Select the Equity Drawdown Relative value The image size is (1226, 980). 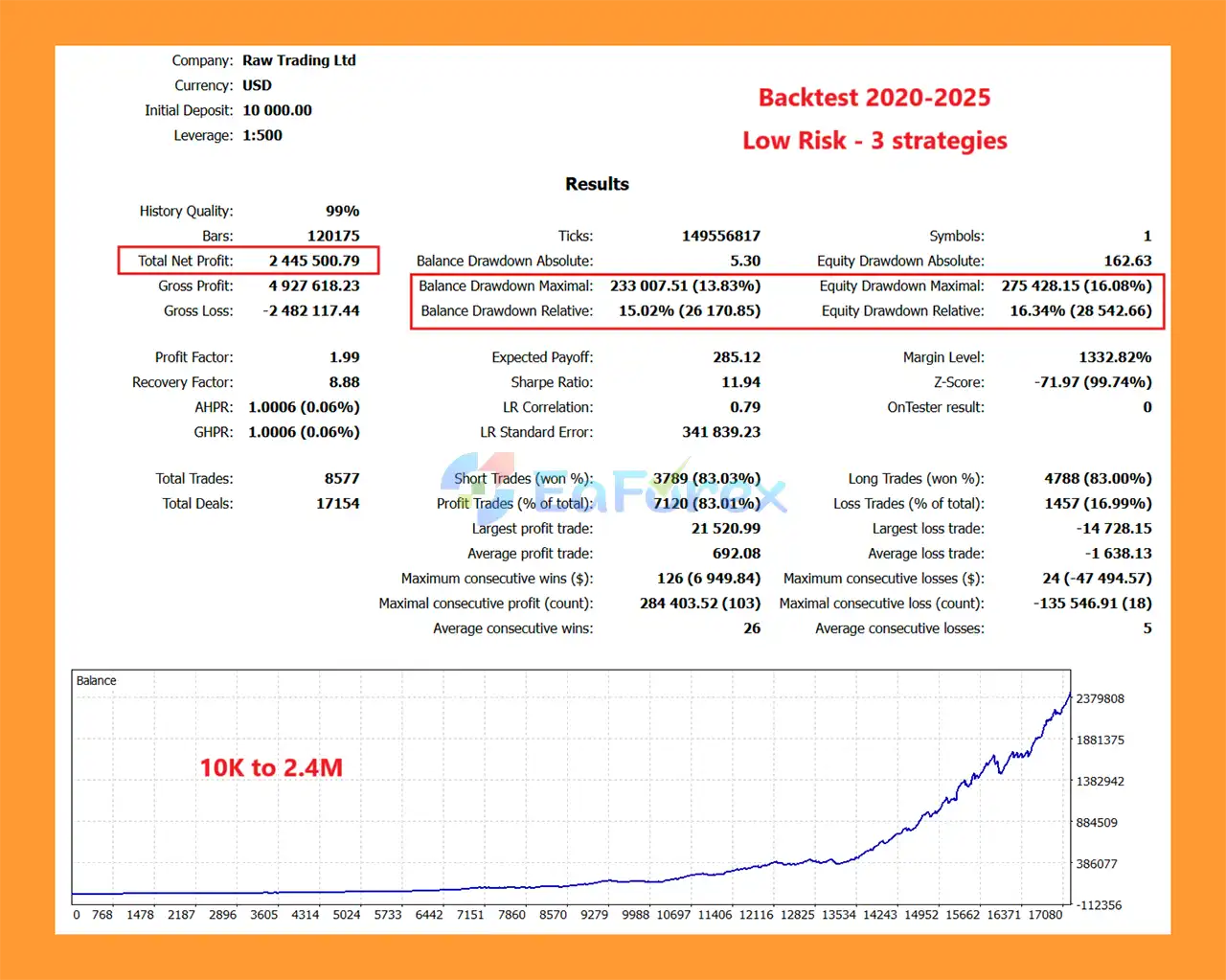pos(1080,310)
